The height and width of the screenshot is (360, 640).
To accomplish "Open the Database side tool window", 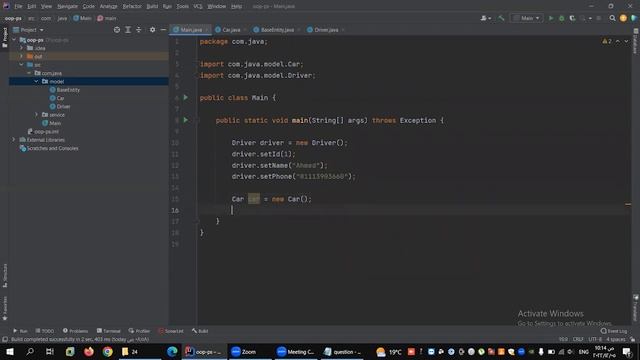I will point(636,41).
